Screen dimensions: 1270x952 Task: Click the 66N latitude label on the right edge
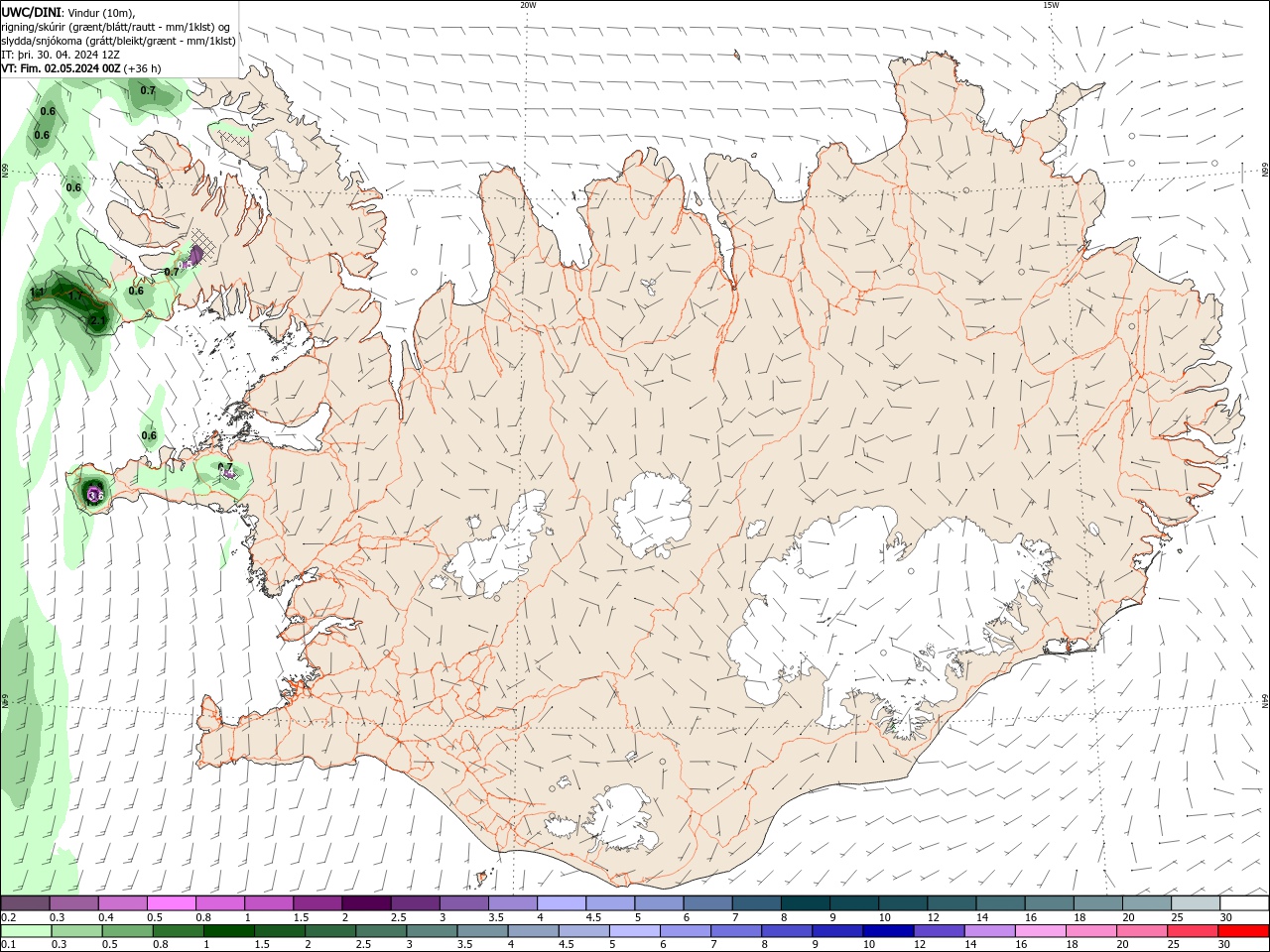(x=1265, y=171)
